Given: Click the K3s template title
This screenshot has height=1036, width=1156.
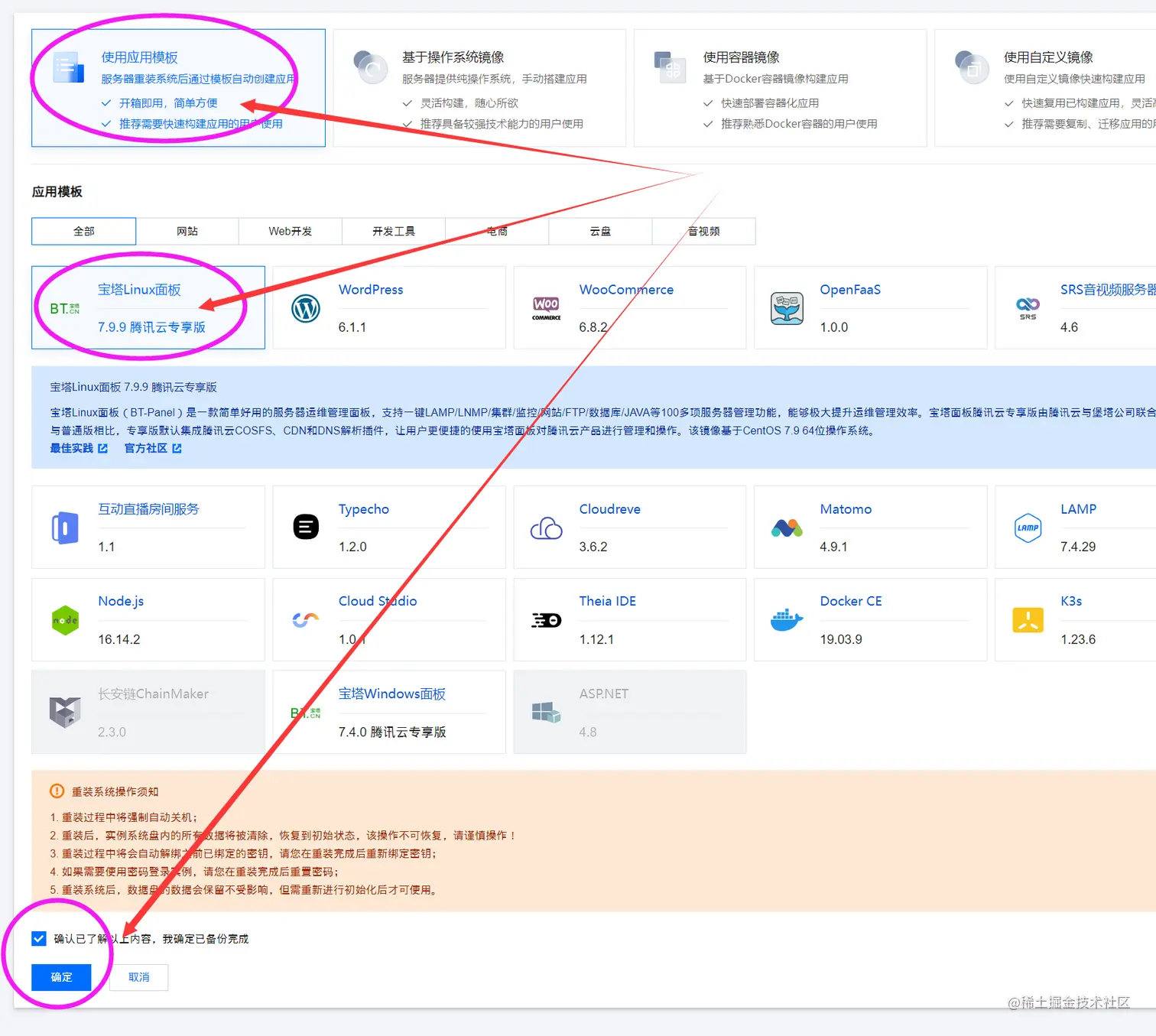Looking at the screenshot, I should click(1071, 602).
